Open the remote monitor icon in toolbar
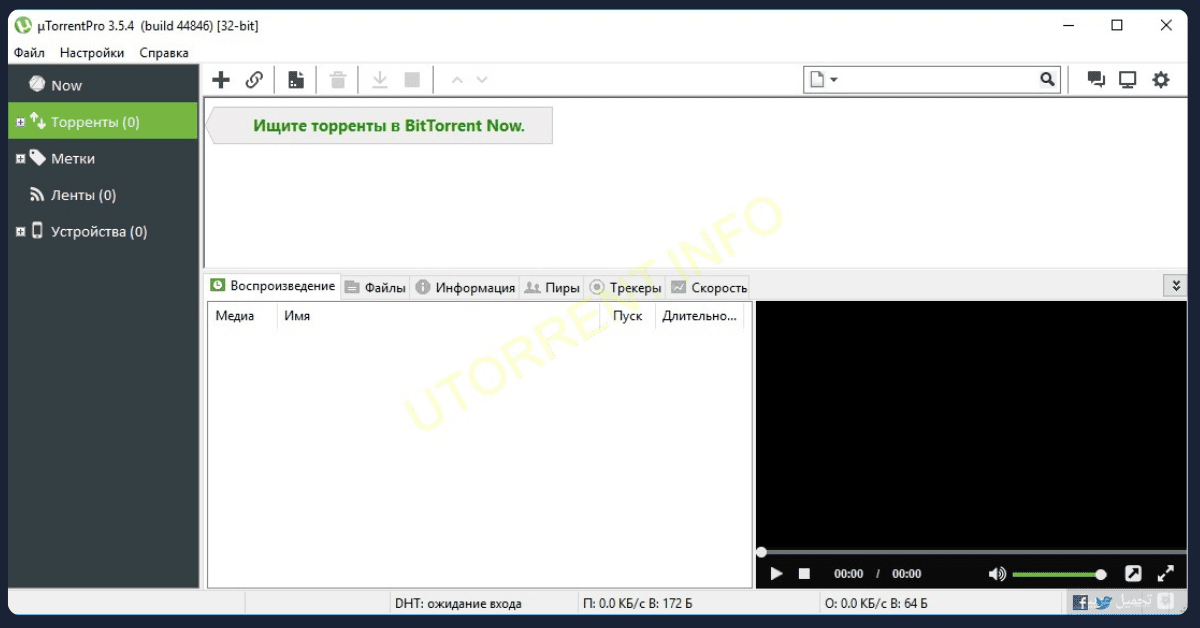This screenshot has height=628, width=1200. pyautogui.click(x=1128, y=80)
